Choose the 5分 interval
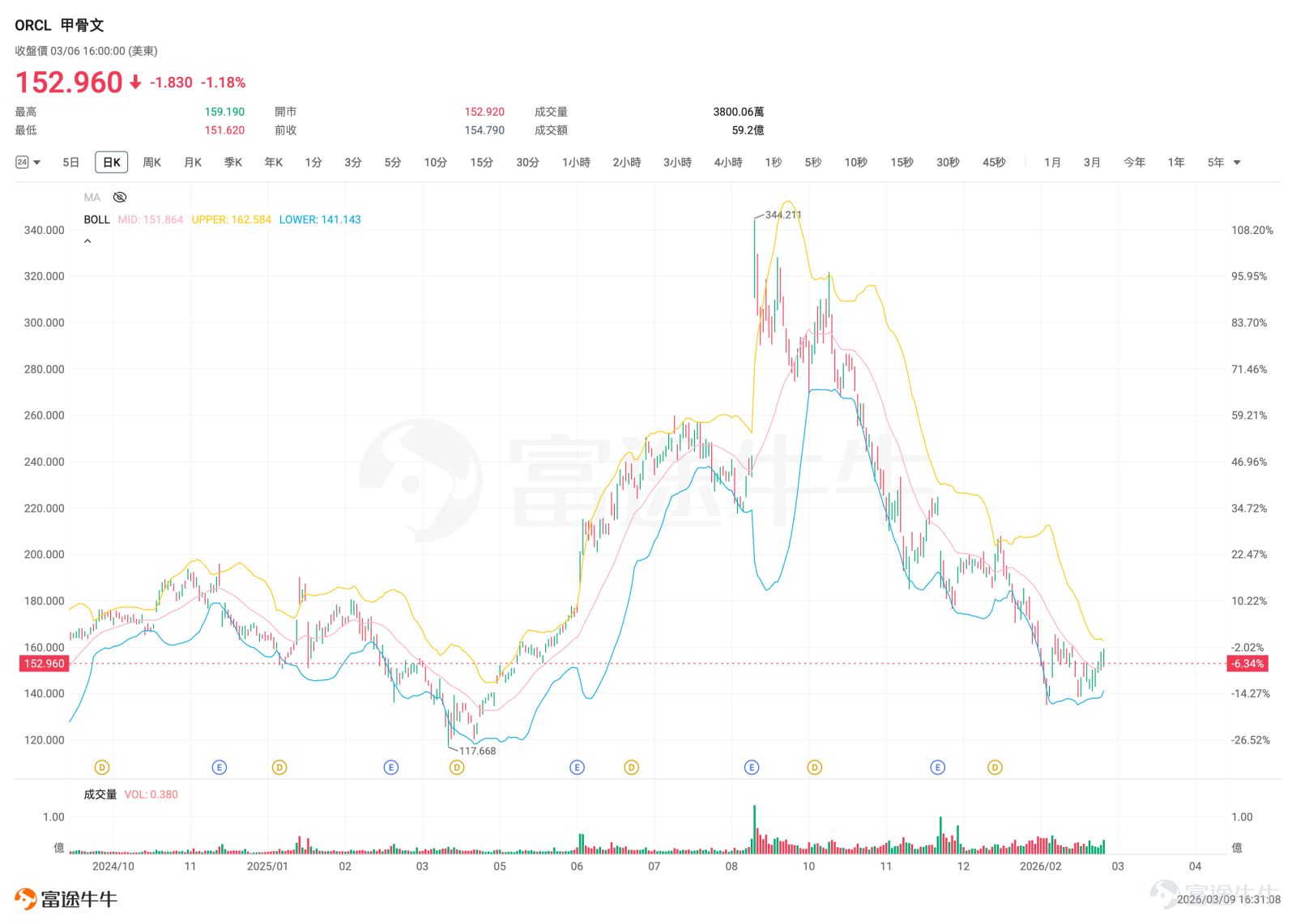 pos(393,163)
